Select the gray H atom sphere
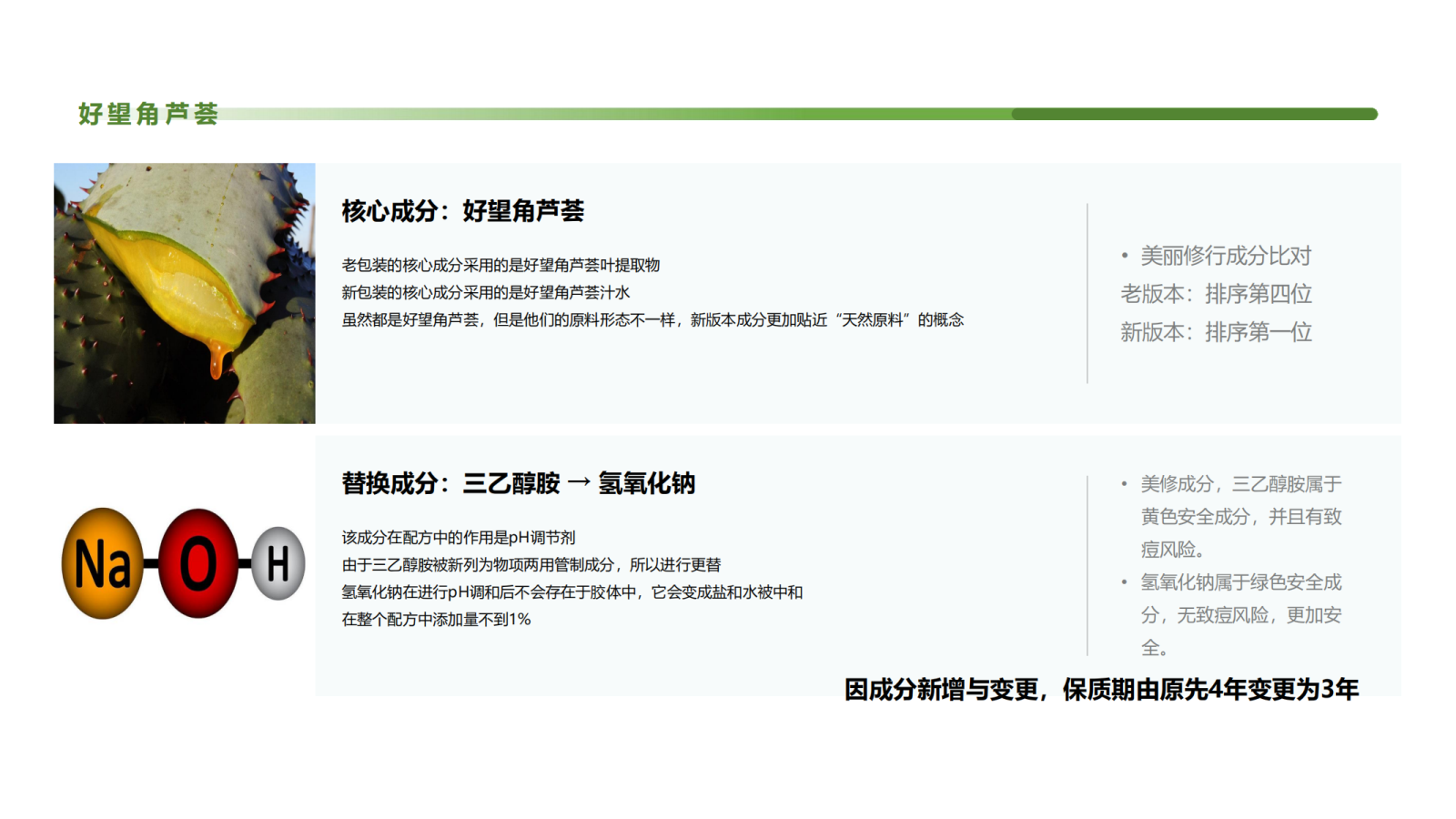Viewport: 1456px width, 819px height. [278, 563]
